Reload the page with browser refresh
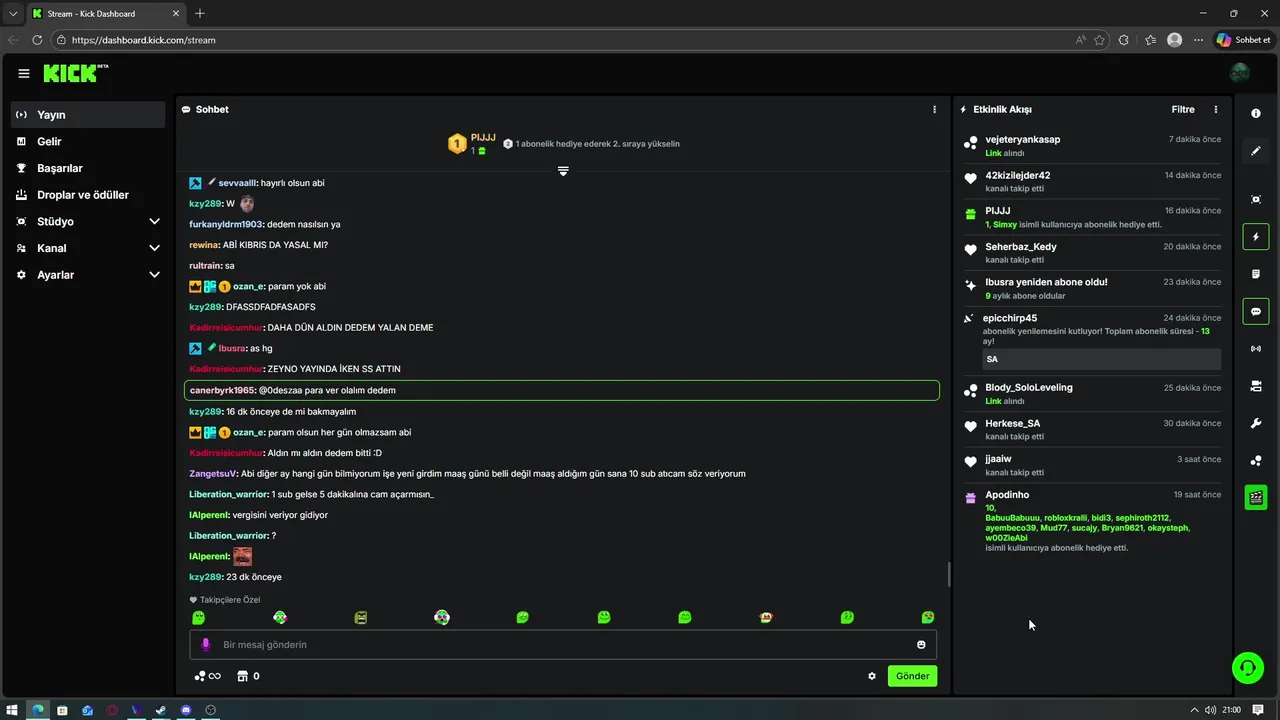Viewport: 1280px width, 720px height. click(x=37, y=40)
